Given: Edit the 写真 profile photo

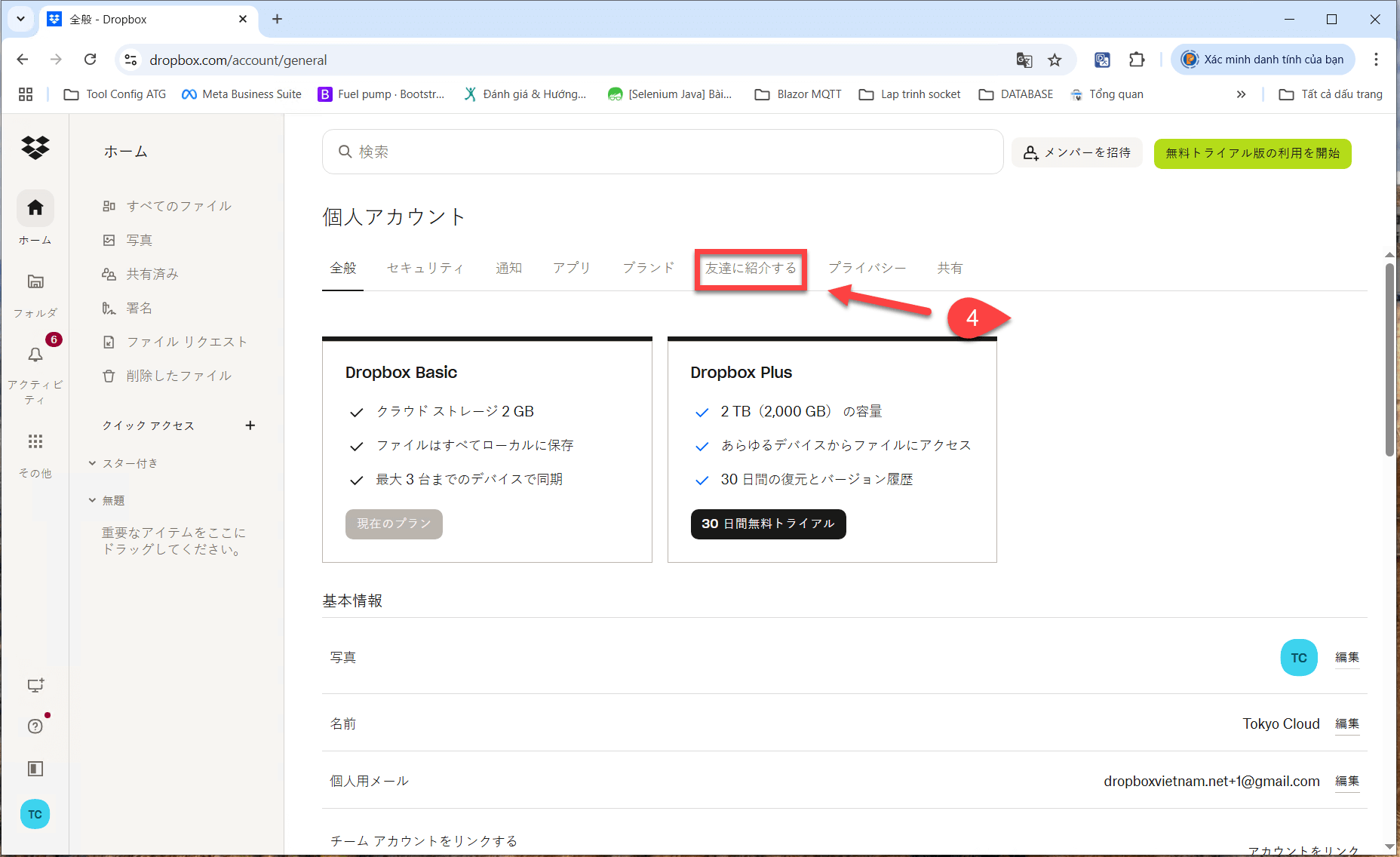Looking at the screenshot, I should (x=1346, y=657).
